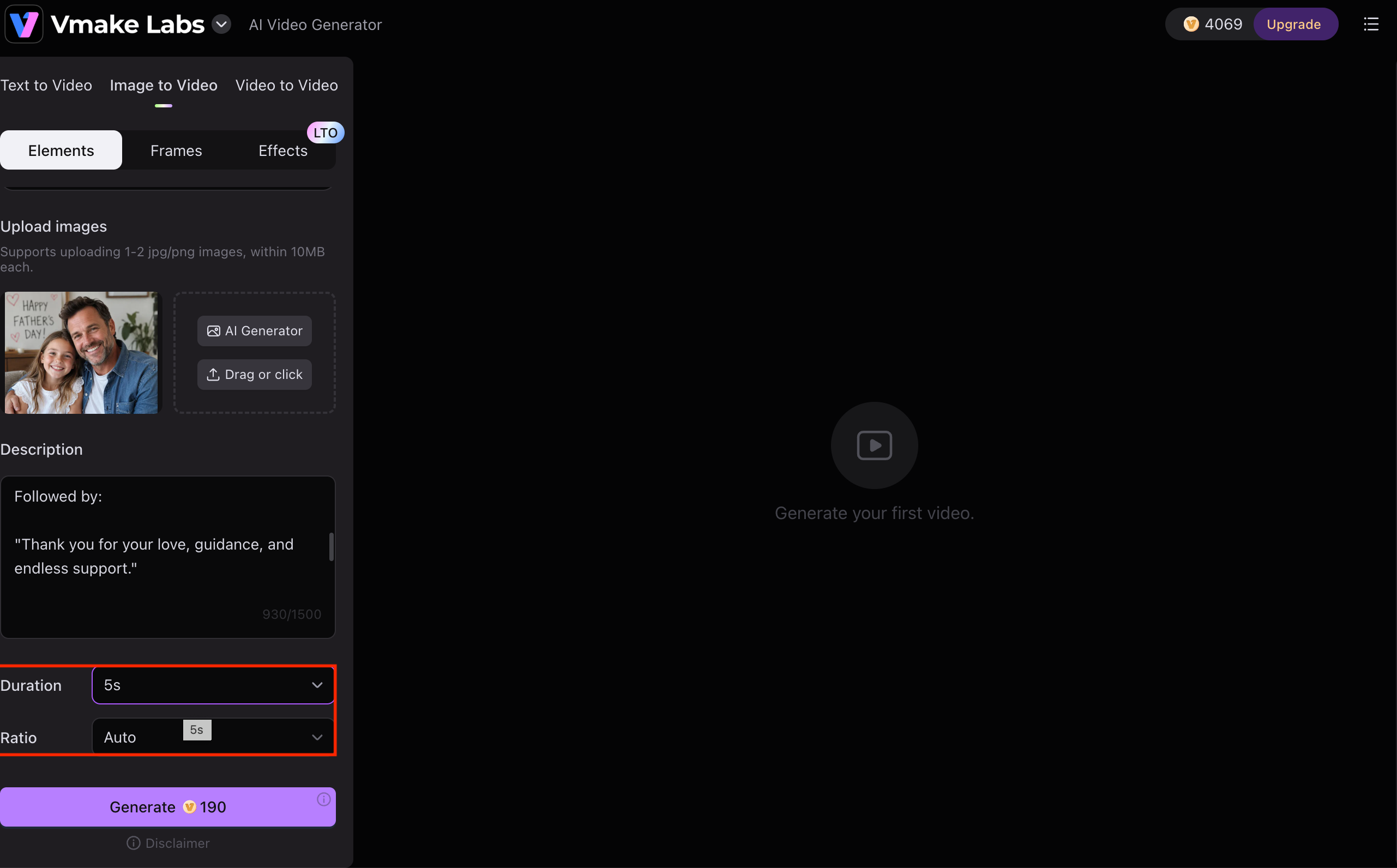Click the Vmake Labs logo icon

tap(24, 24)
